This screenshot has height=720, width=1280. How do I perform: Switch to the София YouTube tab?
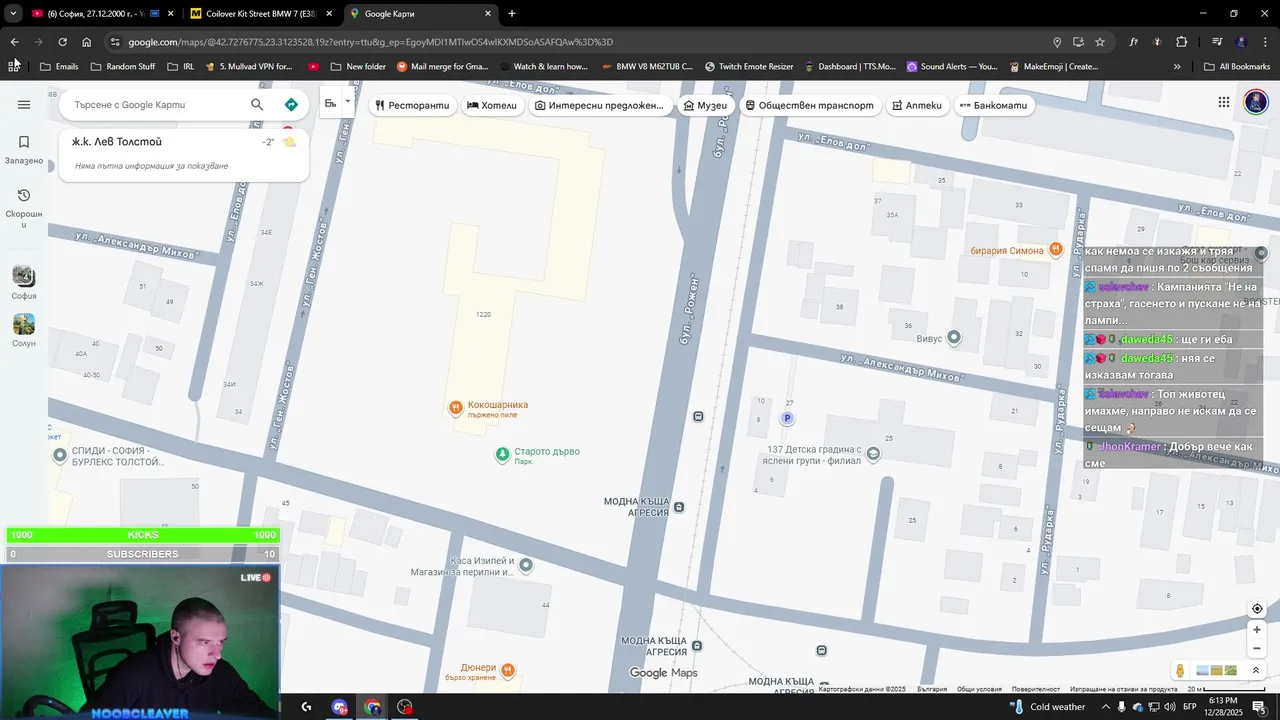[x=96, y=14]
